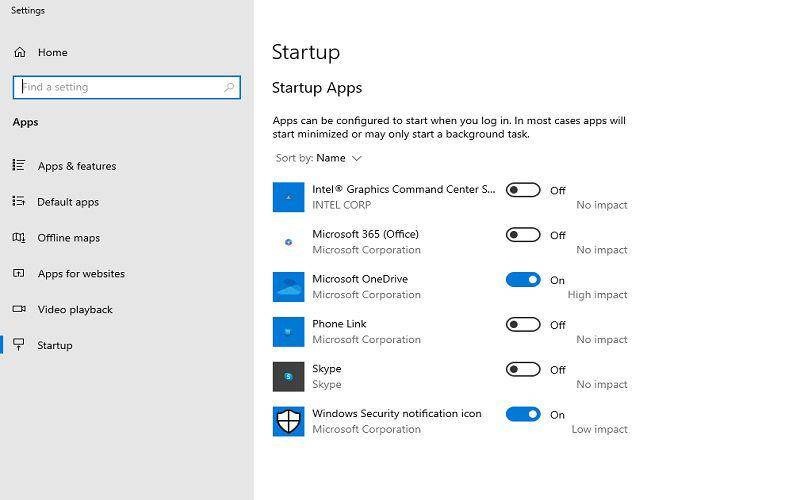Screen dimensions: 800x500
Task: Click the Windows Security shield icon
Action: point(288,421)
